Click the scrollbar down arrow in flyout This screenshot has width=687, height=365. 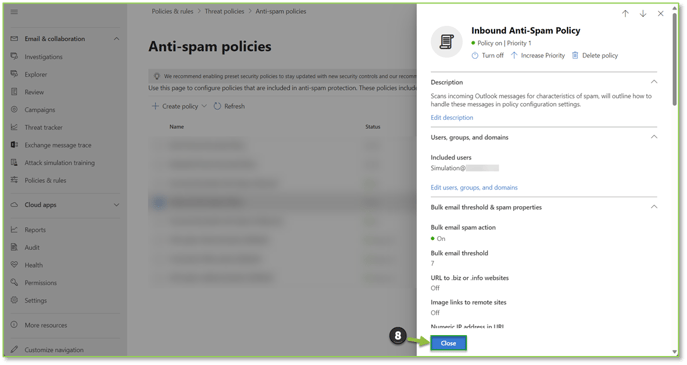pos(675,352)
